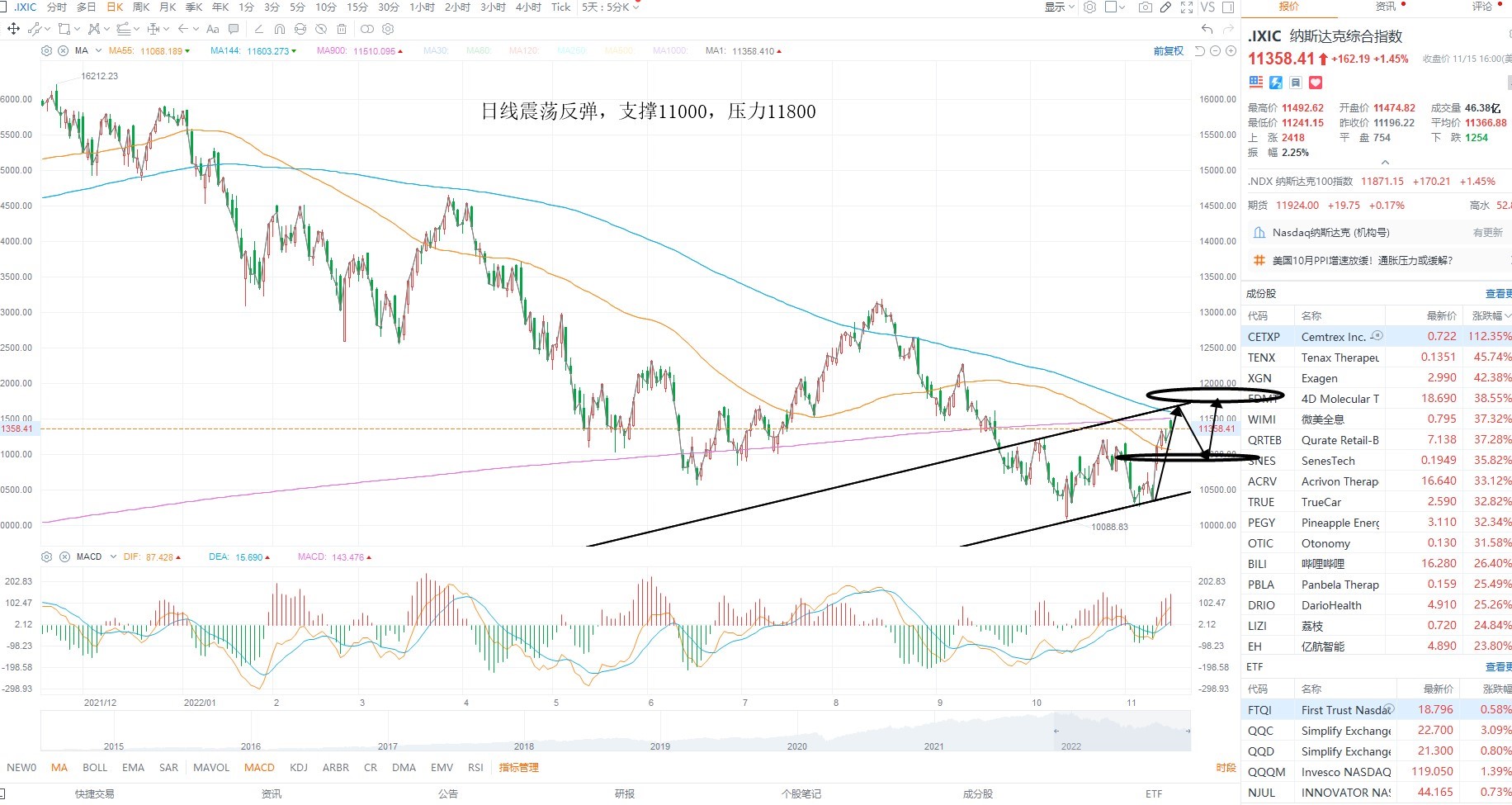Click the 指标管理 indicator management link
Screen dimensions: 1512x805
pyautogui.click(x=518, y=768)
